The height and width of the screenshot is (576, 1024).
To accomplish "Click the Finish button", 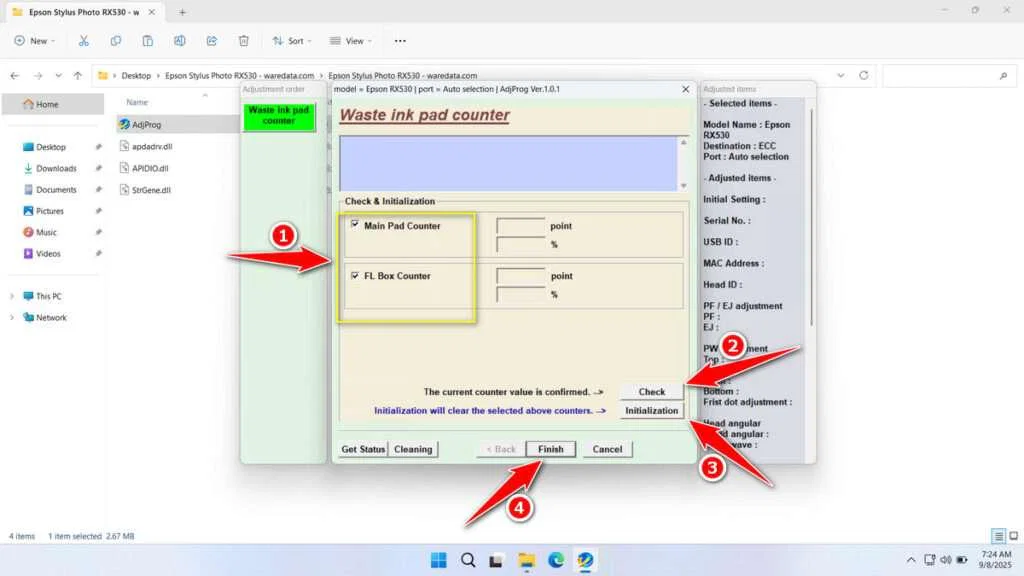I will tap(551, 449).
